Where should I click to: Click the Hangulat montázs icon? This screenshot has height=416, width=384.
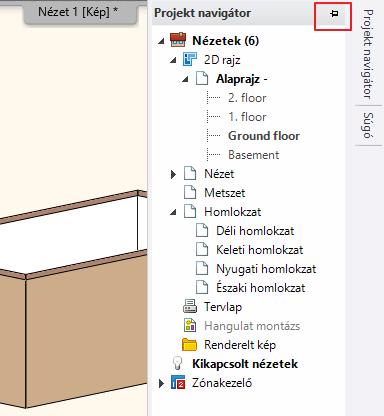190,325
